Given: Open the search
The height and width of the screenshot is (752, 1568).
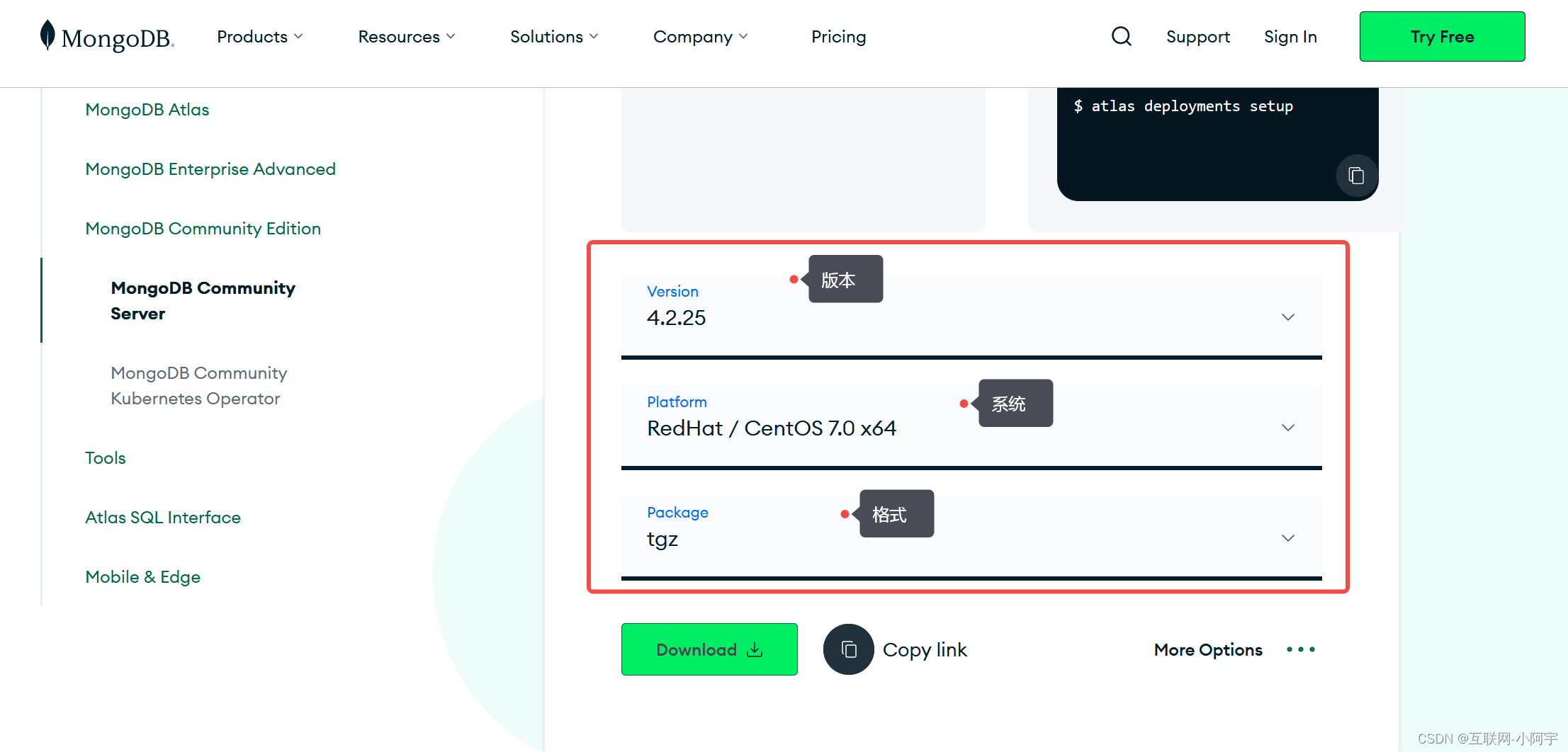Looking at the screenshot, I should pyautogui.click(x=1122, y=36).
